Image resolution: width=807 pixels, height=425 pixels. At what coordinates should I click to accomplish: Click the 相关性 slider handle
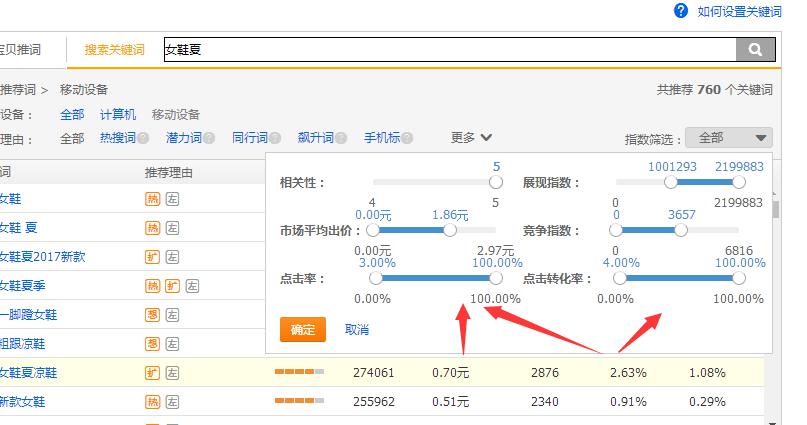pyautogui.click(x=496, y=183)
